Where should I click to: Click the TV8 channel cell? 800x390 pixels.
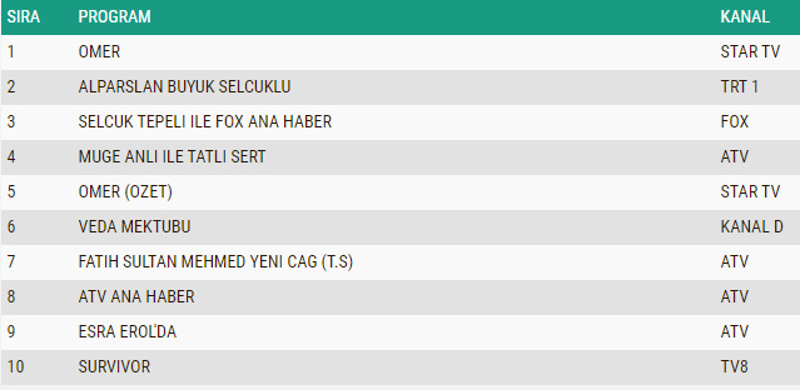coord(734,367)
